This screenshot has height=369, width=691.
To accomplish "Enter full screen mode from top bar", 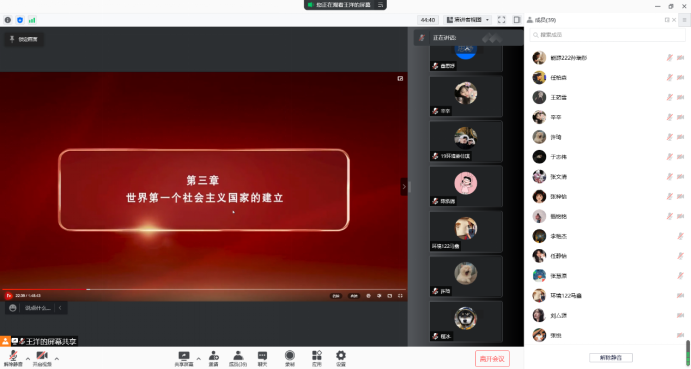I will pyautogui.click(x=502, y=20).
